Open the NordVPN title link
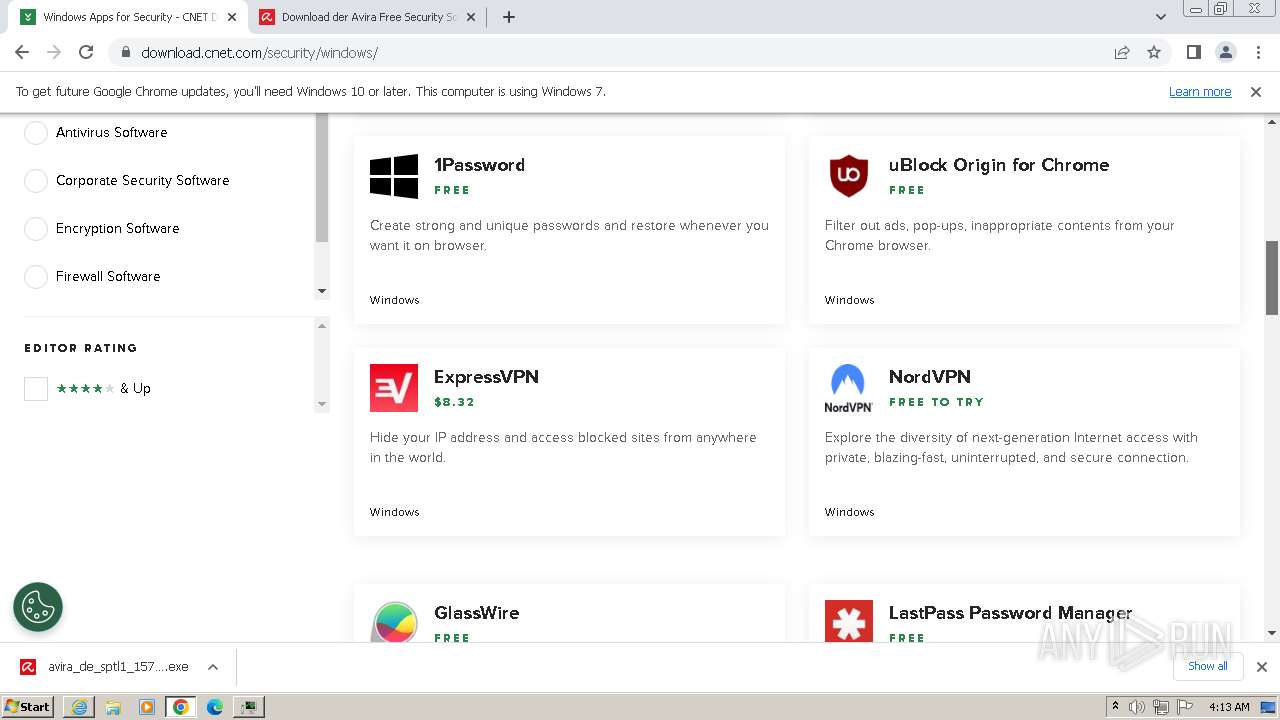 click(x=930, y=377)
